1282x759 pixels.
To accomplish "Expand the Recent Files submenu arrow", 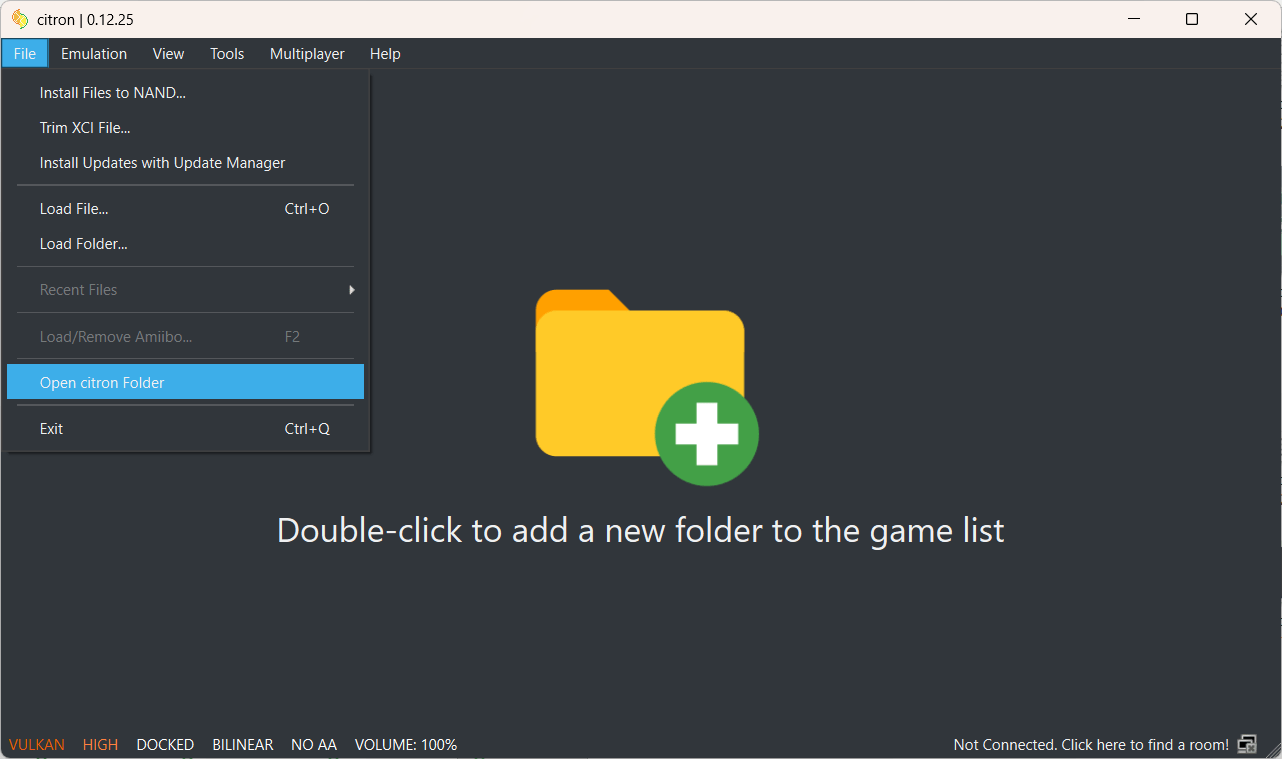I will point(351,290).
